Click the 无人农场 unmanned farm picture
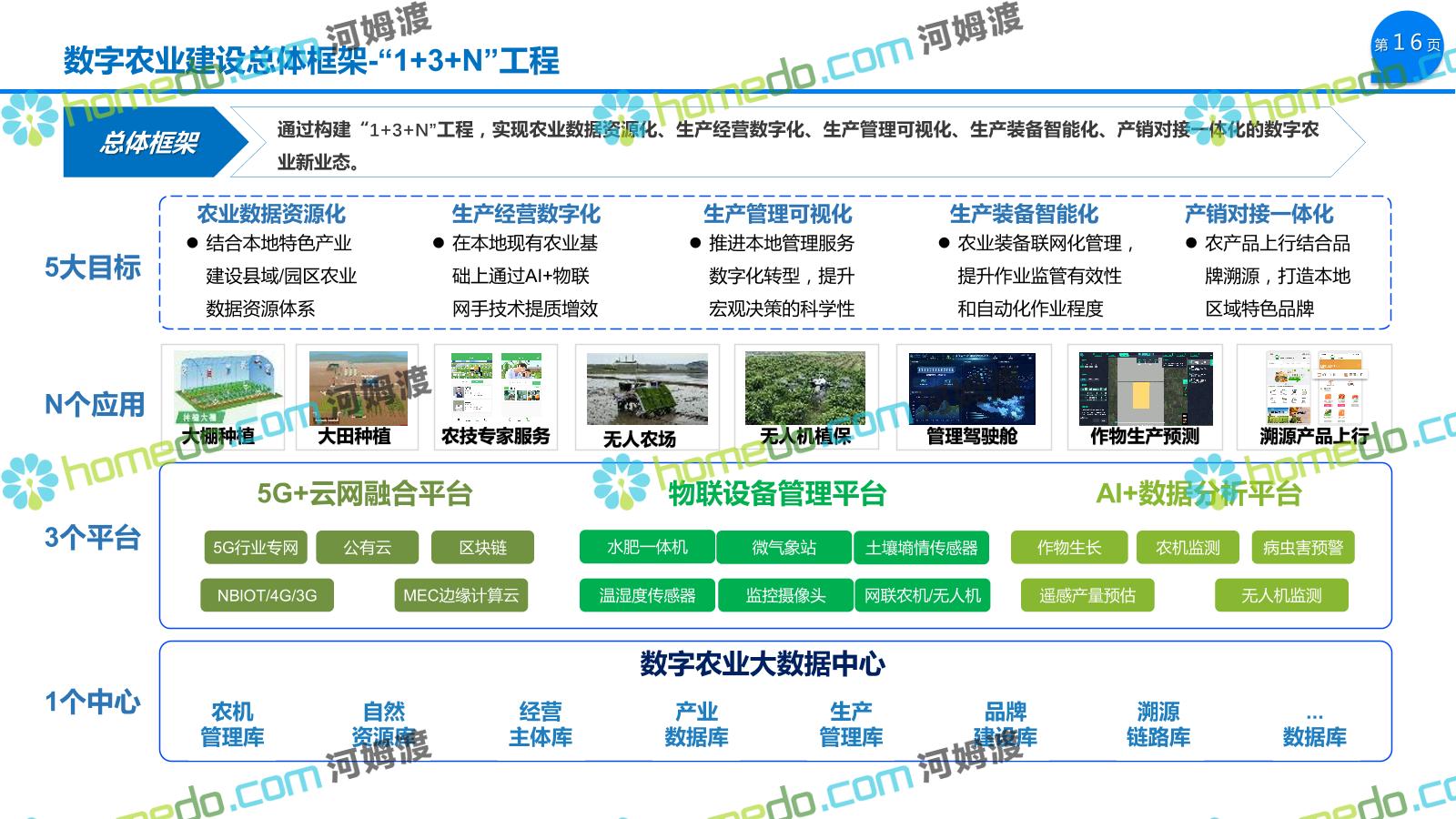The image size is (1456, 819). point(647,389)
